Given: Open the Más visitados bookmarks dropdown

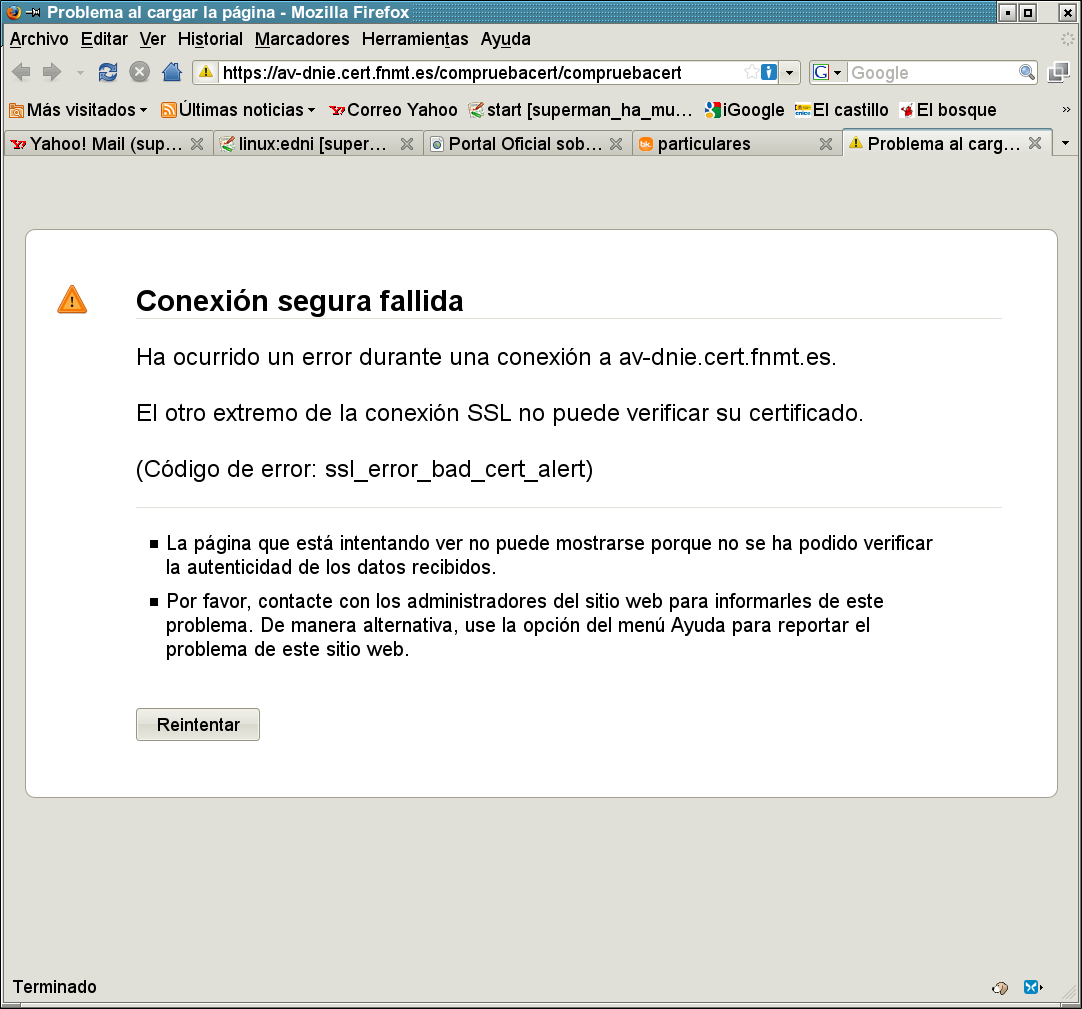Looking at the screenshot, I should point(78,110).
